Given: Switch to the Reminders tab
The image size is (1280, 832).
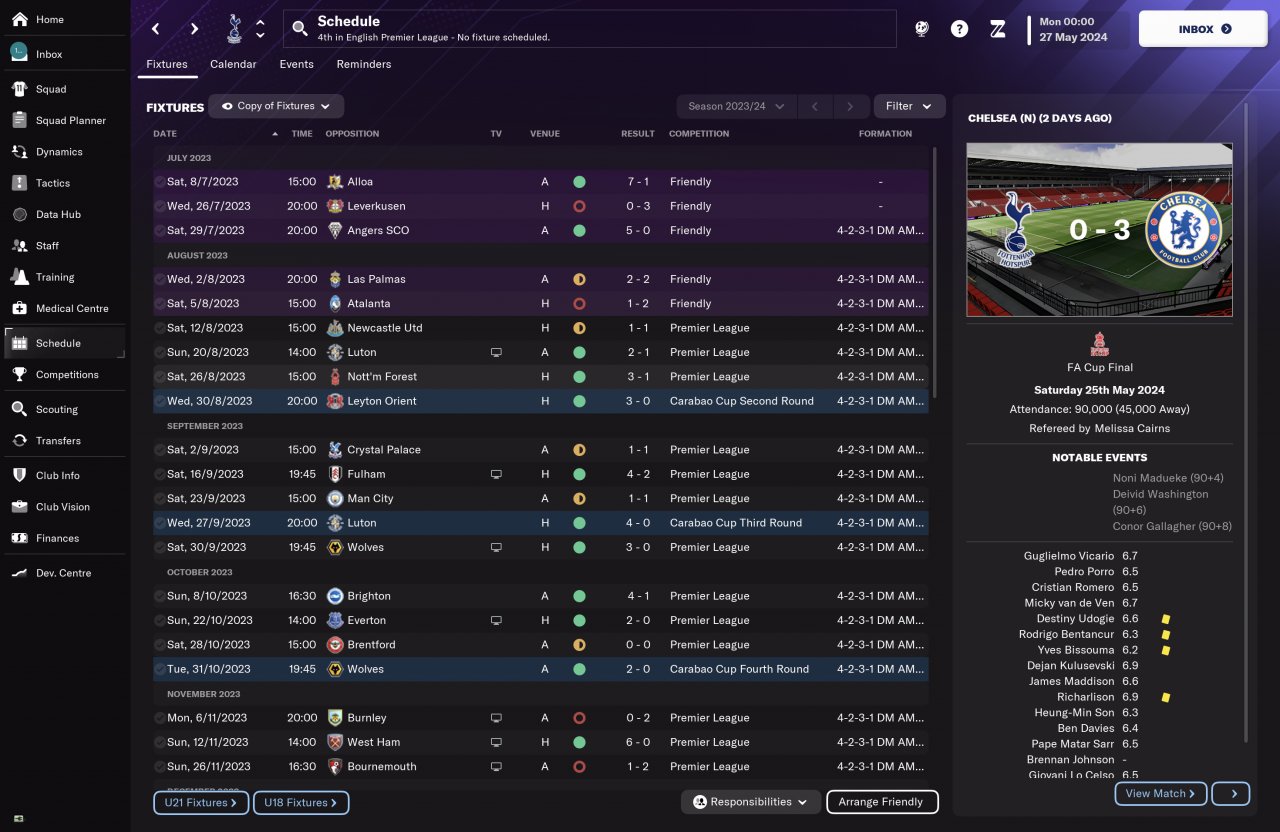Looking at the screenshot, I should coord(364,64).
